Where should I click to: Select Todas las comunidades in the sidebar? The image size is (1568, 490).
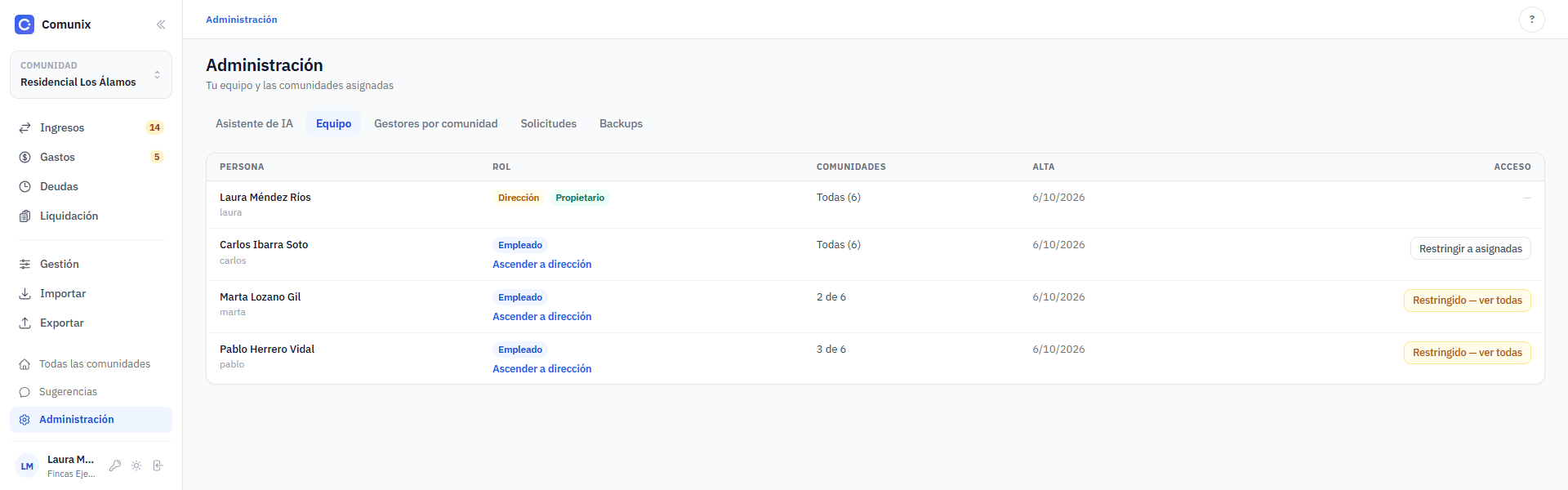coord(91,364)
